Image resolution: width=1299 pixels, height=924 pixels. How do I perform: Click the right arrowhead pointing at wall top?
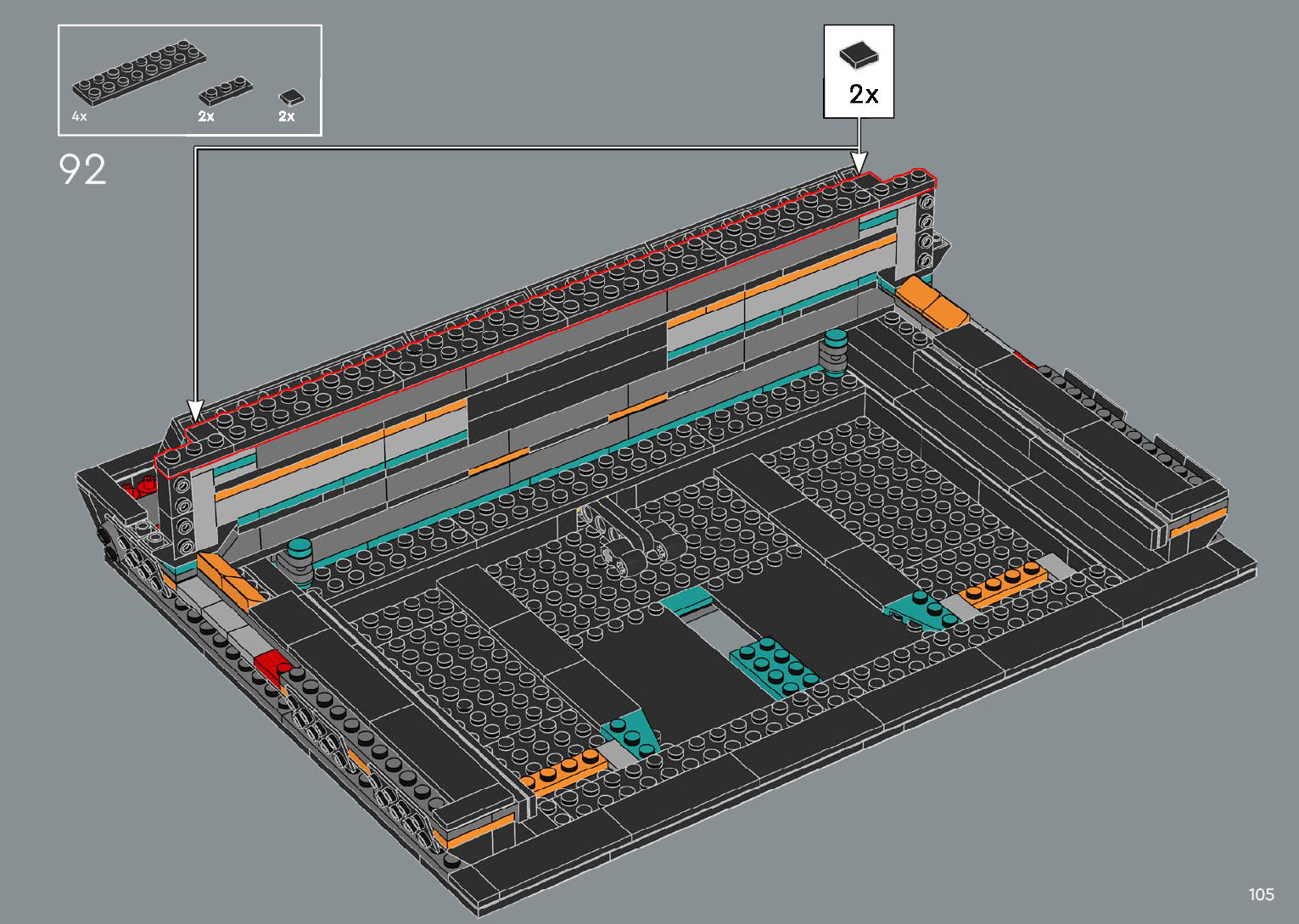859,163
